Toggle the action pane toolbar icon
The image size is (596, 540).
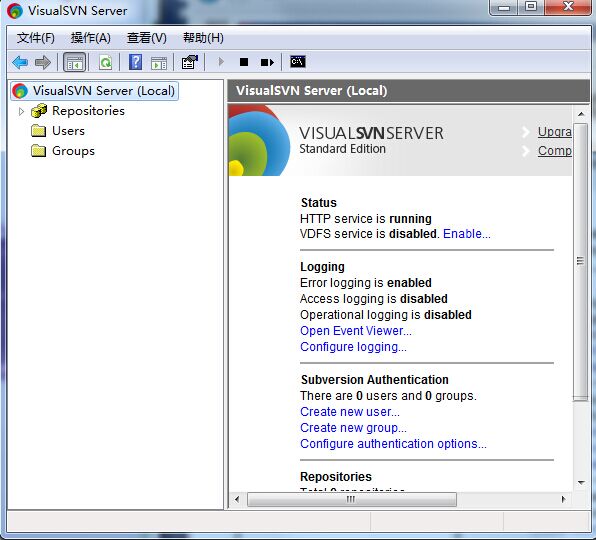pyautogui.click(x=159, y=63)
